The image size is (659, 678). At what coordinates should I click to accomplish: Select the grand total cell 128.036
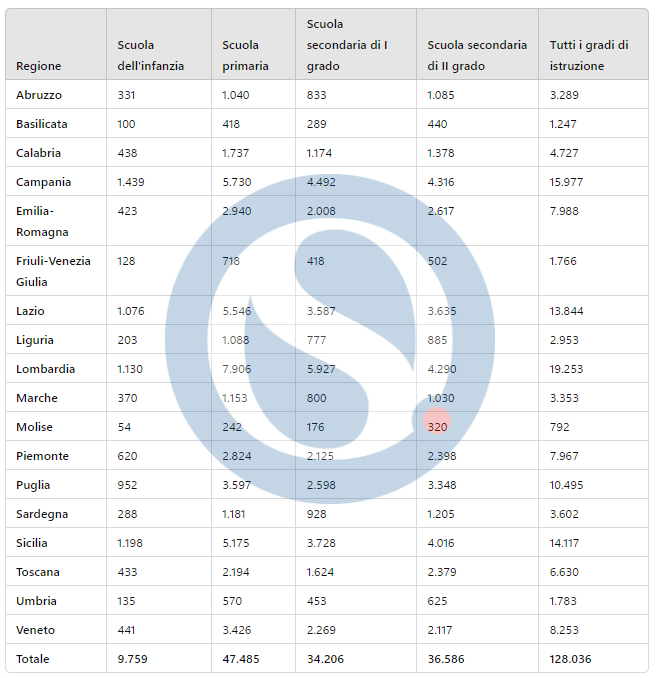pyautogui.click(x=570, y=659)
